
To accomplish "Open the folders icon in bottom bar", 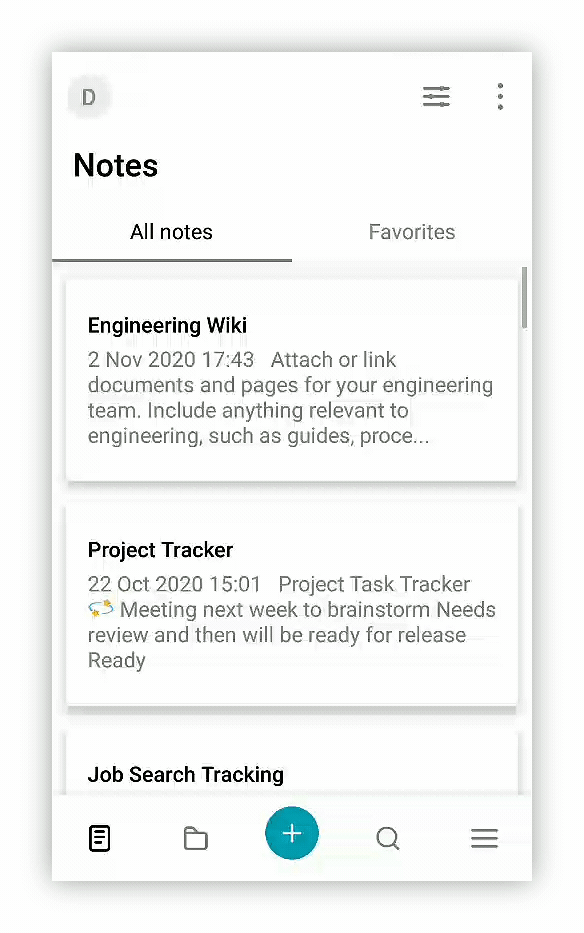I will [x=195, y=838].
